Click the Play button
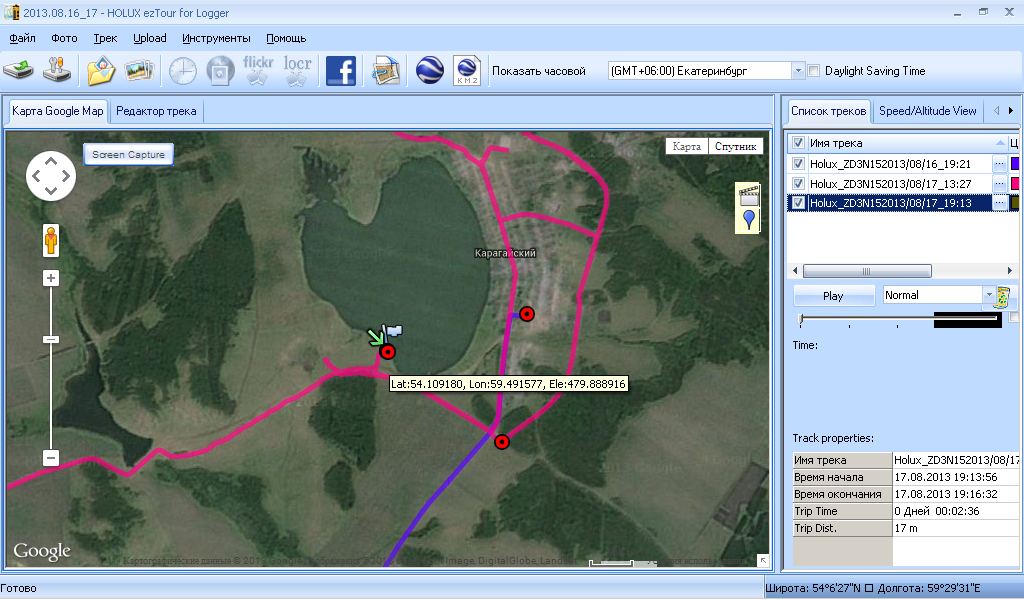This screenshot has height=600, width=1024. pos(833,296)
